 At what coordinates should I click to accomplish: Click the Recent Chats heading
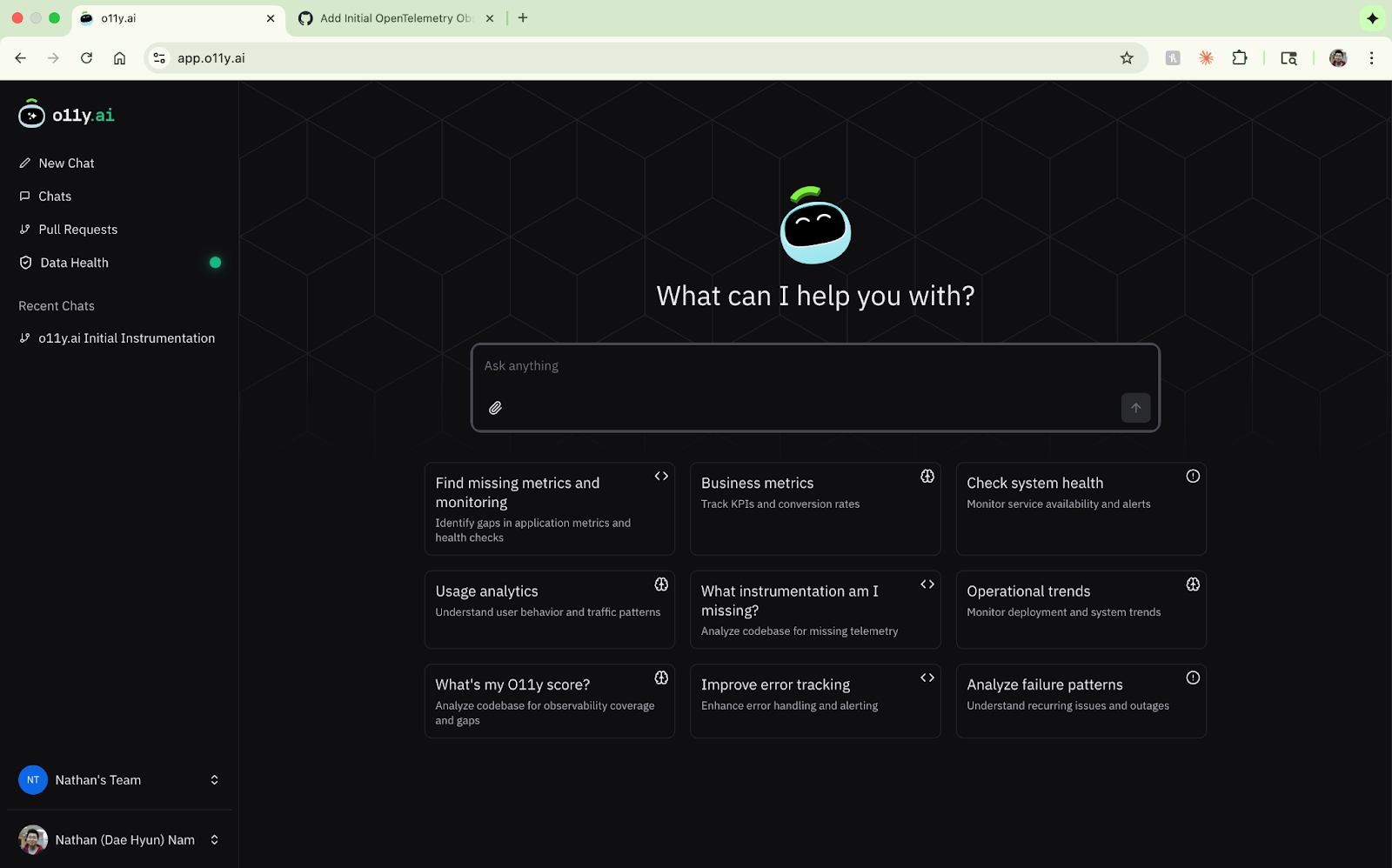tap(57, 306)
